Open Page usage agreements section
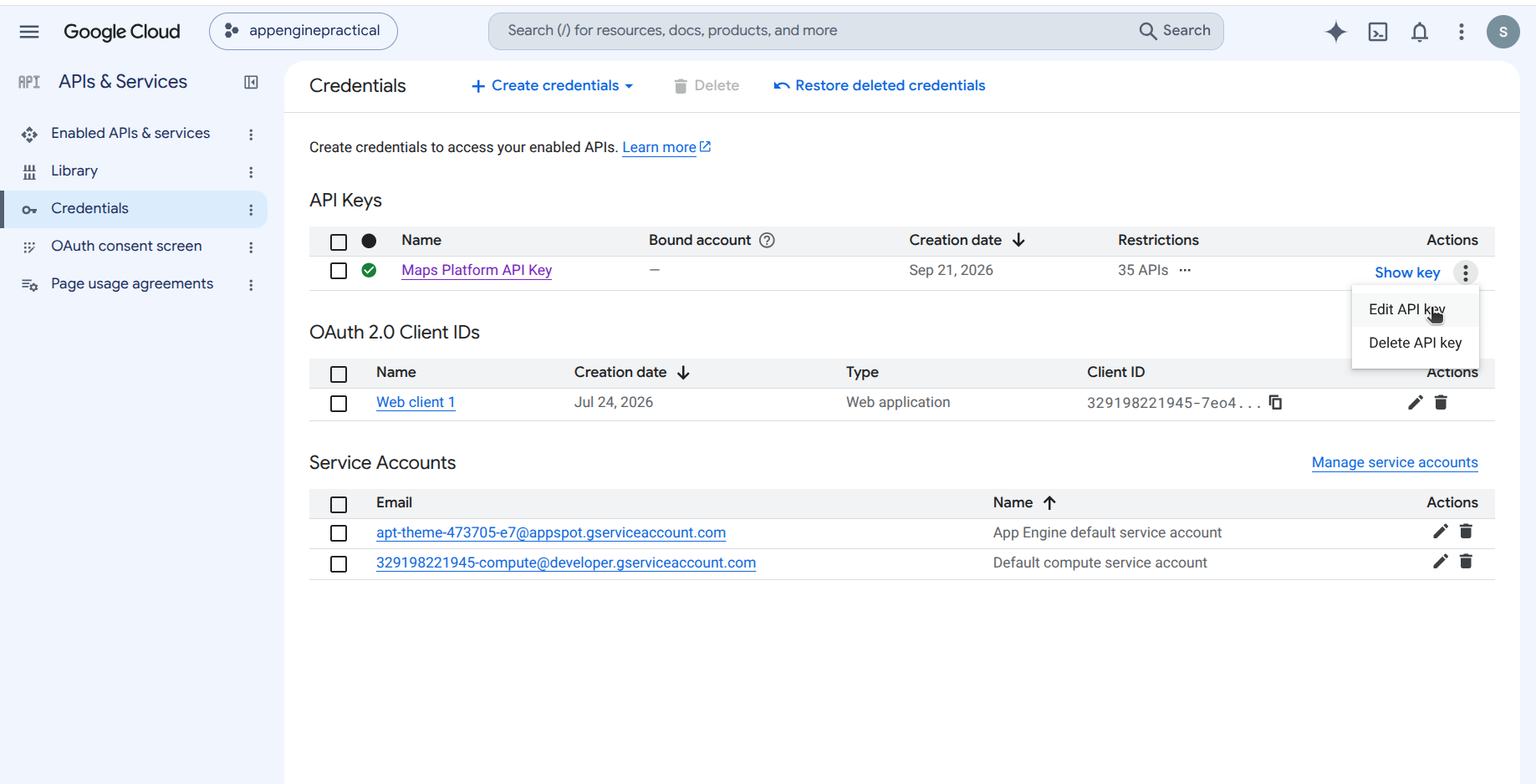 point(132,284)
